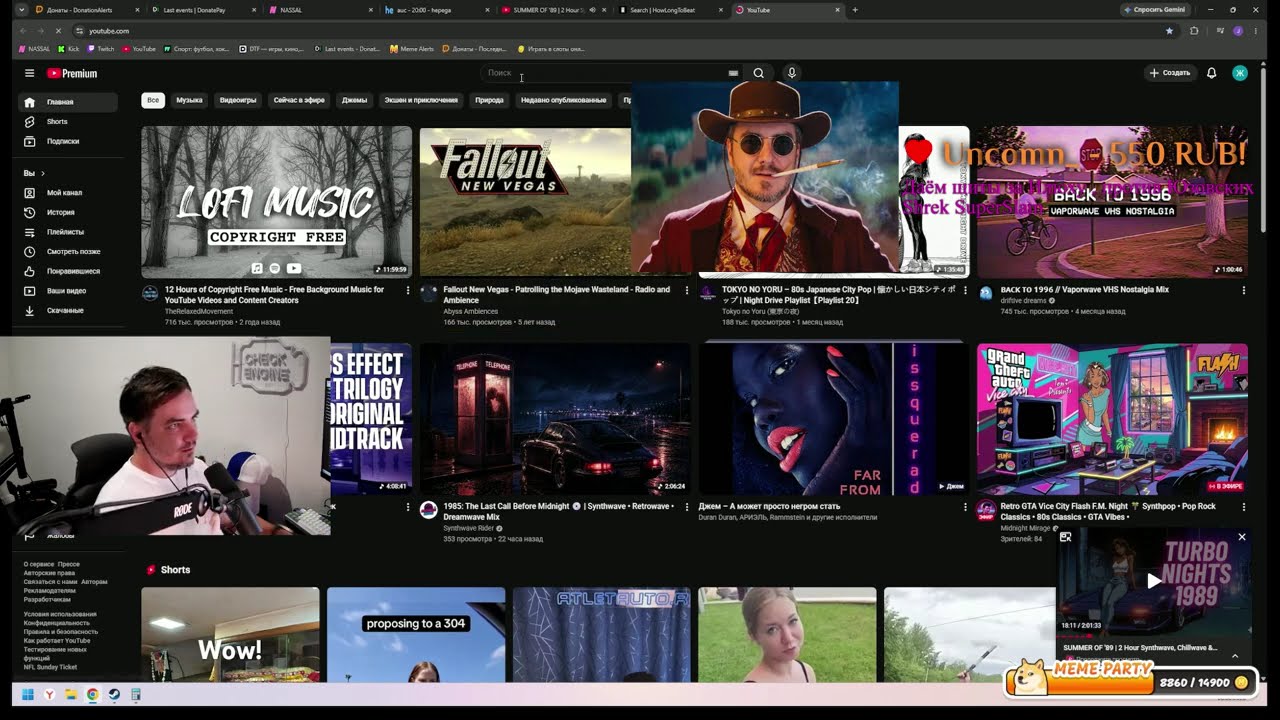Mute the SUMMER OF '89 tab audio
Screen dimensions: 1280x720
[593, 10]
